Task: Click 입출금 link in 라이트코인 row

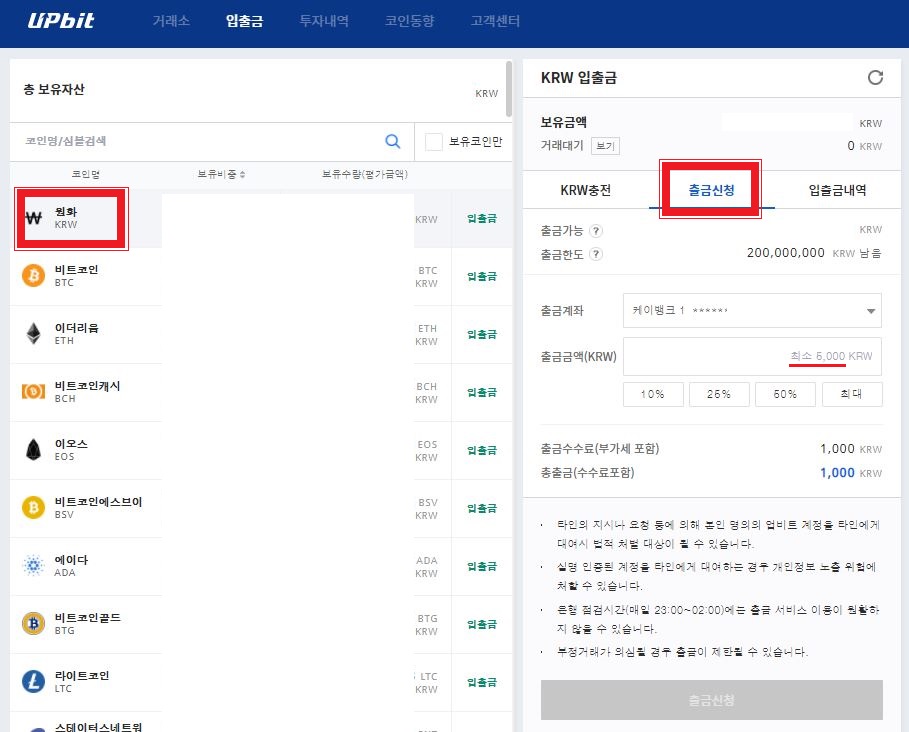Action: coord(482,682)
